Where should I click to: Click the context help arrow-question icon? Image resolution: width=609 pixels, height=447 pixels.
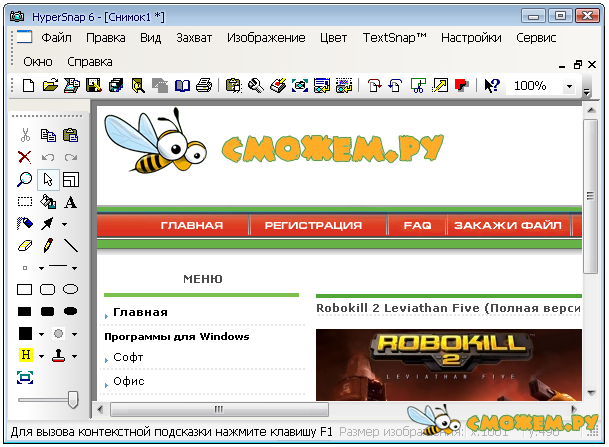coord(491,85)
